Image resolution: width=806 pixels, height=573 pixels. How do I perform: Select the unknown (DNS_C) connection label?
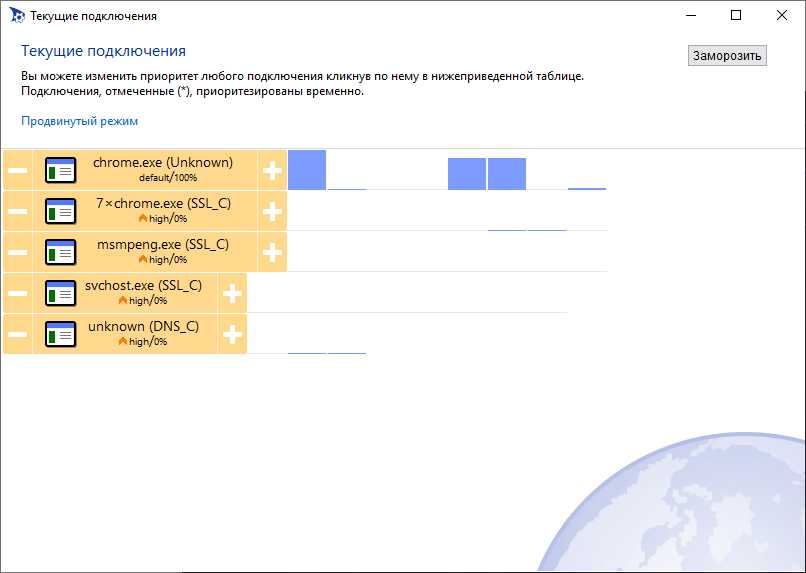(x=143, y=327)
